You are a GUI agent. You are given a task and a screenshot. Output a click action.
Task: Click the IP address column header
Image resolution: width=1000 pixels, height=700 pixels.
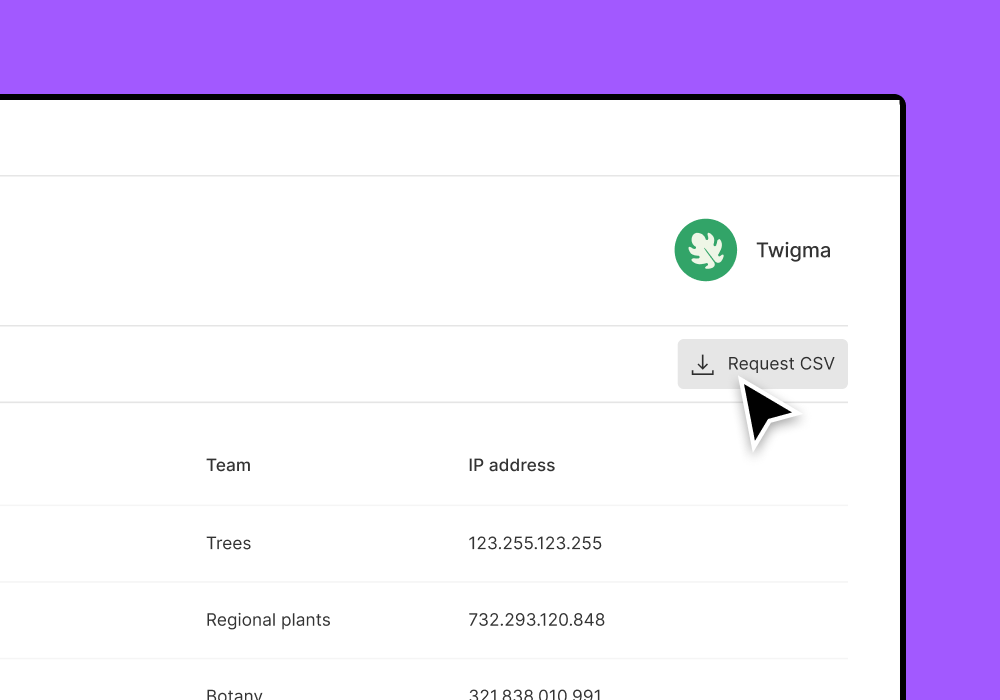pyautogui.click(x=511, y=465)
